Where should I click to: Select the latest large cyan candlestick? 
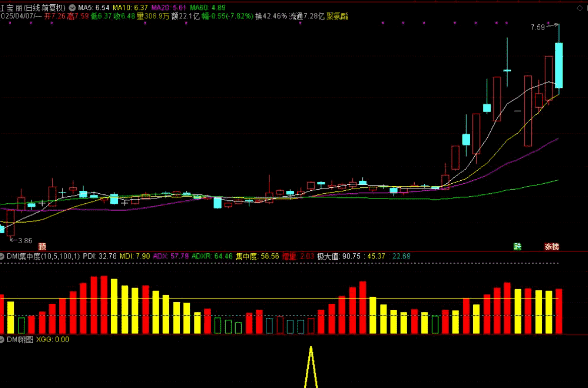coord(559,66)
